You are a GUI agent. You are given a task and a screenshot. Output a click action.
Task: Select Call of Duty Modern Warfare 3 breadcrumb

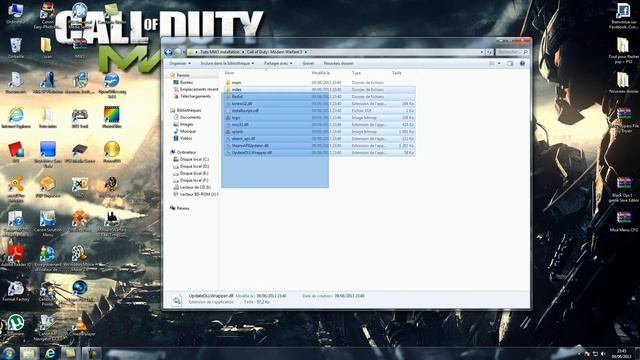coord(274,52)
